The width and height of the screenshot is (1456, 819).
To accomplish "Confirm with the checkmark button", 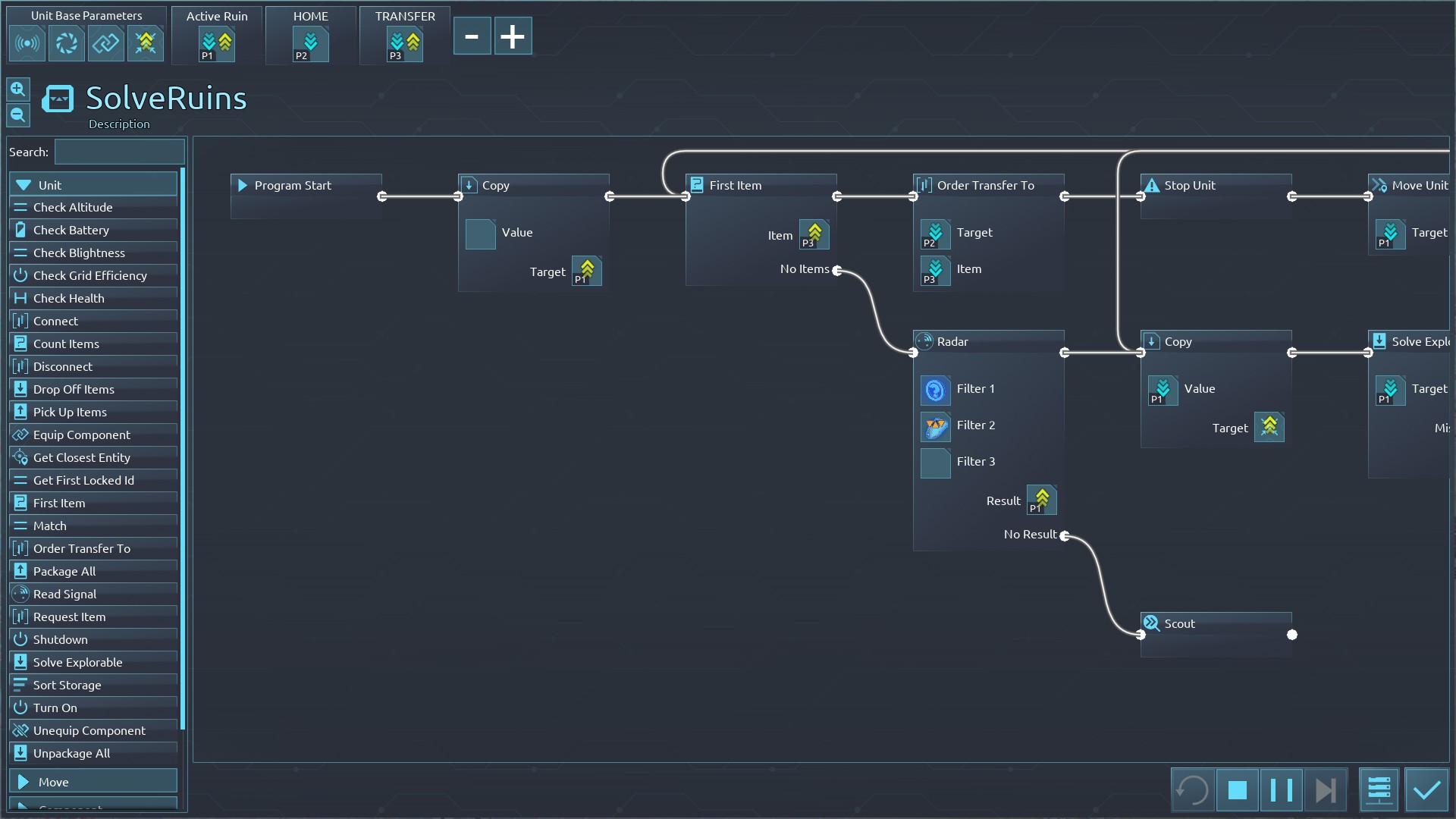I will pyautogui.click(x=1426, y=790).
